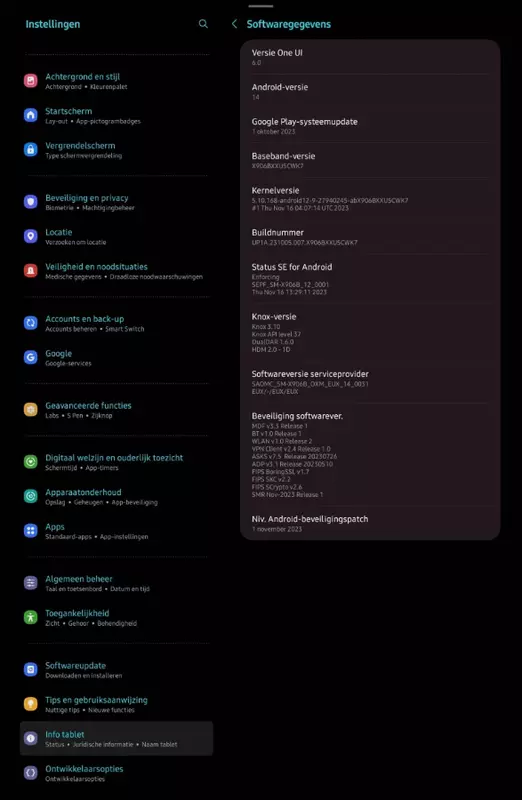Open Ontwikkelaarsopties at the list bottom

(x=116, y=773)
